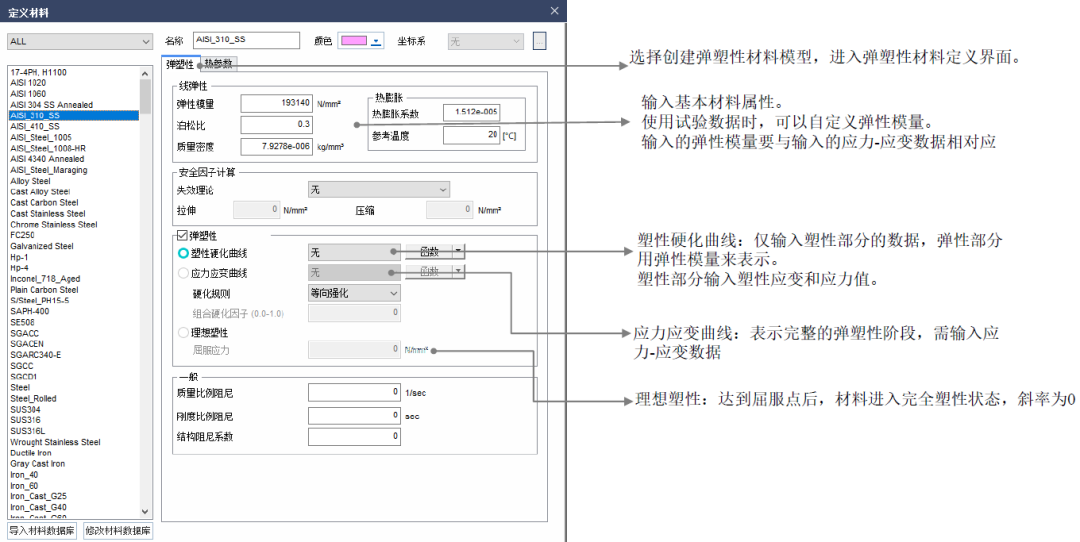The height and width of the screenshot is (542, 1080).
Task: Select SUS304 in the material list
Action: click(x=26, y=409)
